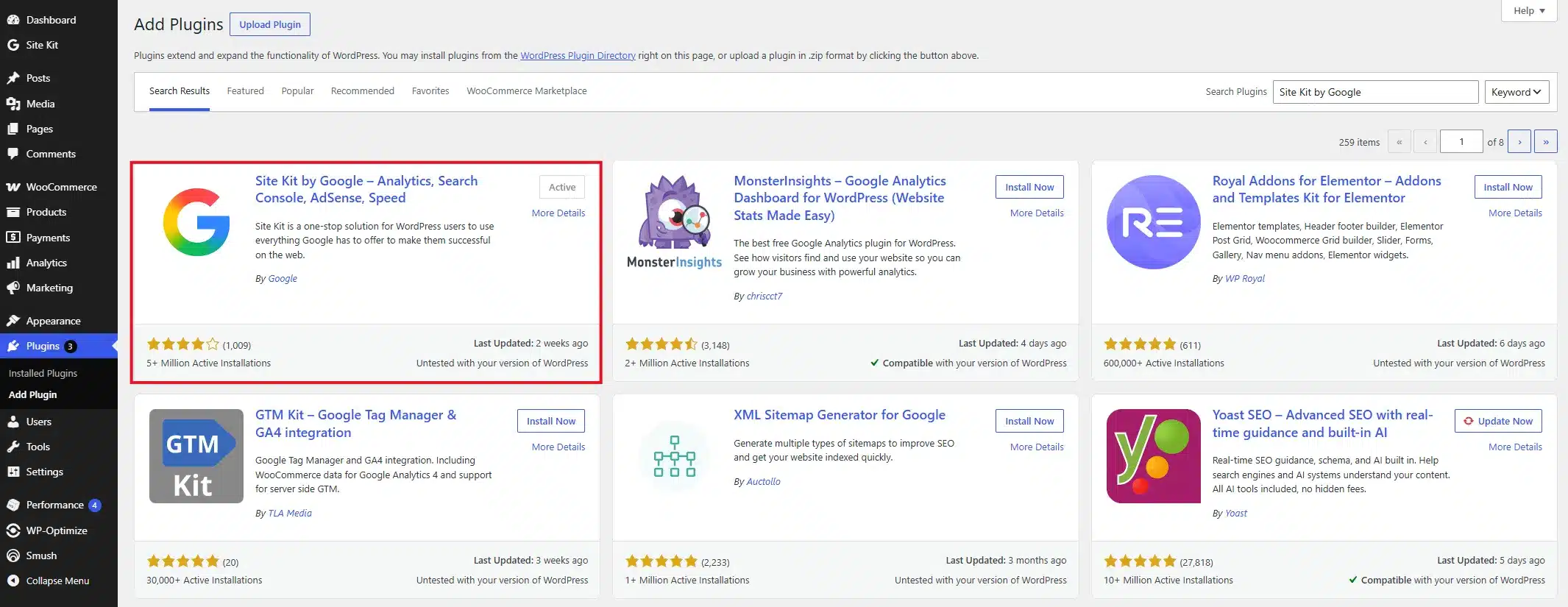Image resolution: width=1568 pixels, height=607 pixels.
Task: Open the Dashboard icon in the sidebar
Action: 13,20
